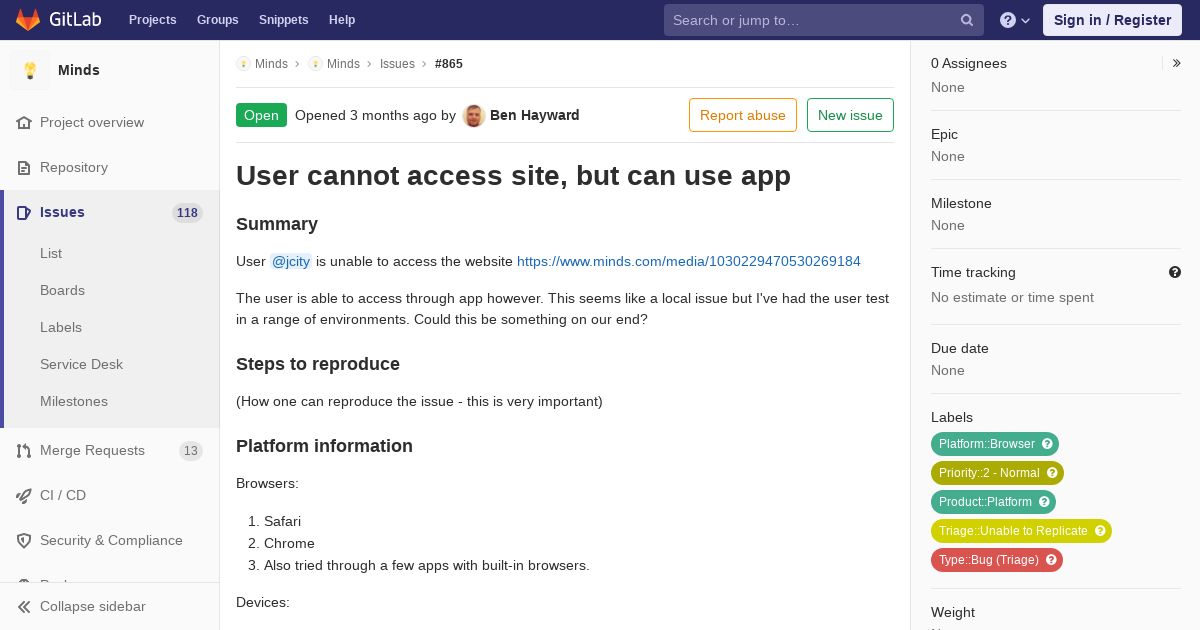Screen dimensions: 1200x630
Task: Click the Merge Requests icon
Action: (24, 450)
